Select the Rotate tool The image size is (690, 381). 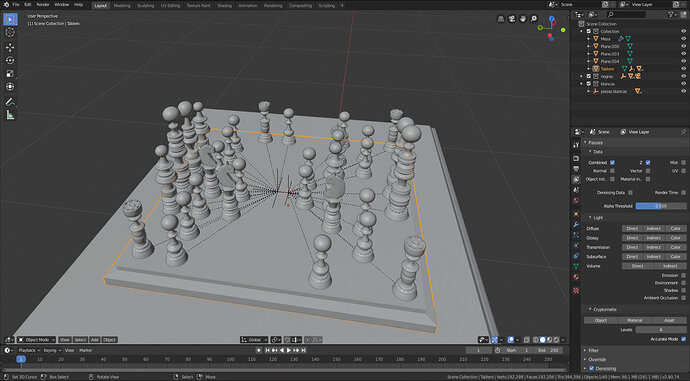click(10, 60)
